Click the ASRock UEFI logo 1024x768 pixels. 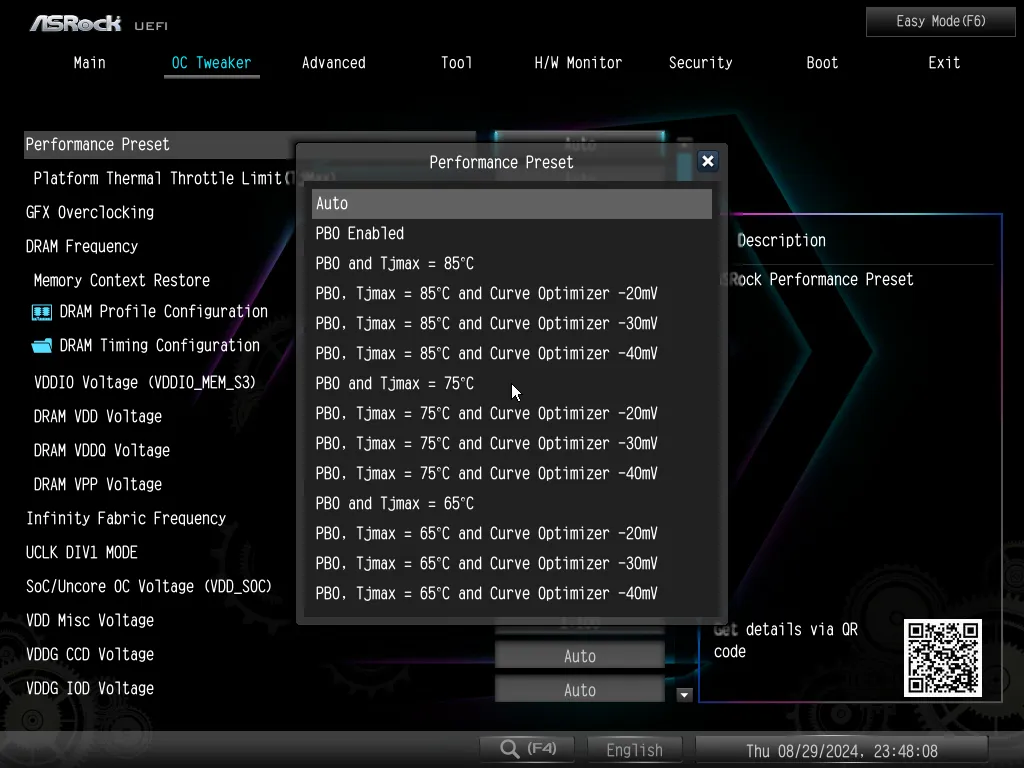[98, 22]
